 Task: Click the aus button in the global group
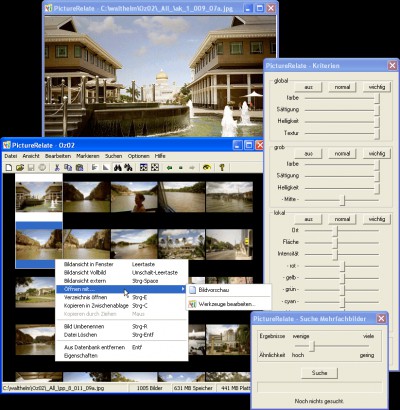click(309, 87)
